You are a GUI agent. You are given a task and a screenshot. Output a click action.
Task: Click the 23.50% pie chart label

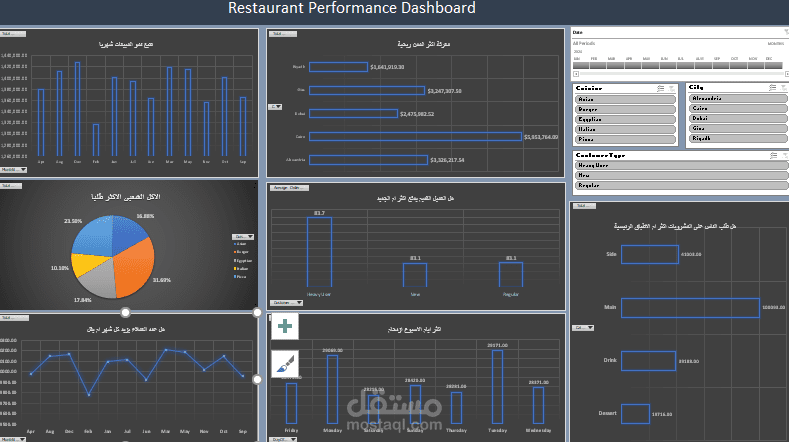[73, 221]
